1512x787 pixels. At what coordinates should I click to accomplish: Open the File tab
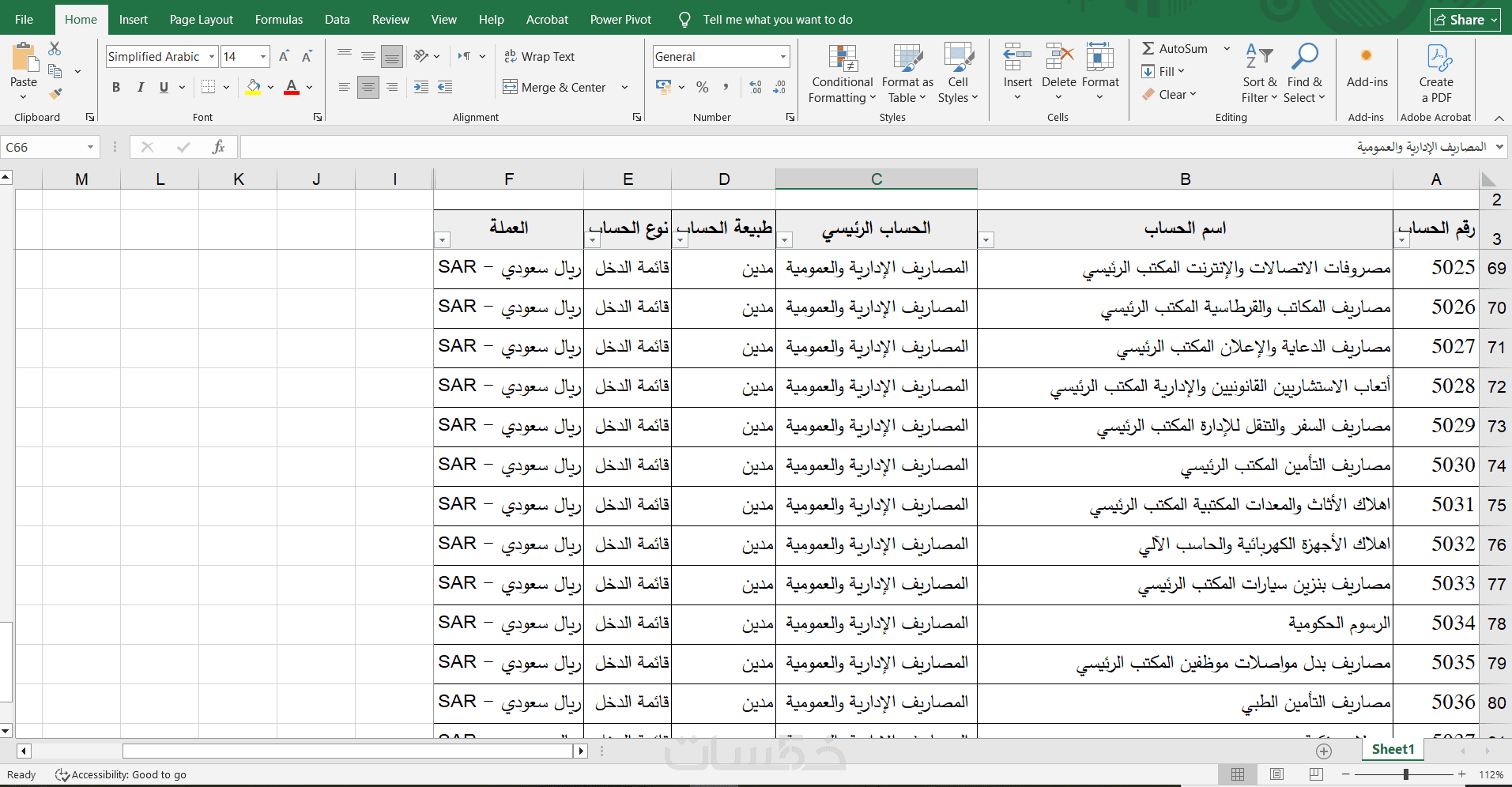24,20
